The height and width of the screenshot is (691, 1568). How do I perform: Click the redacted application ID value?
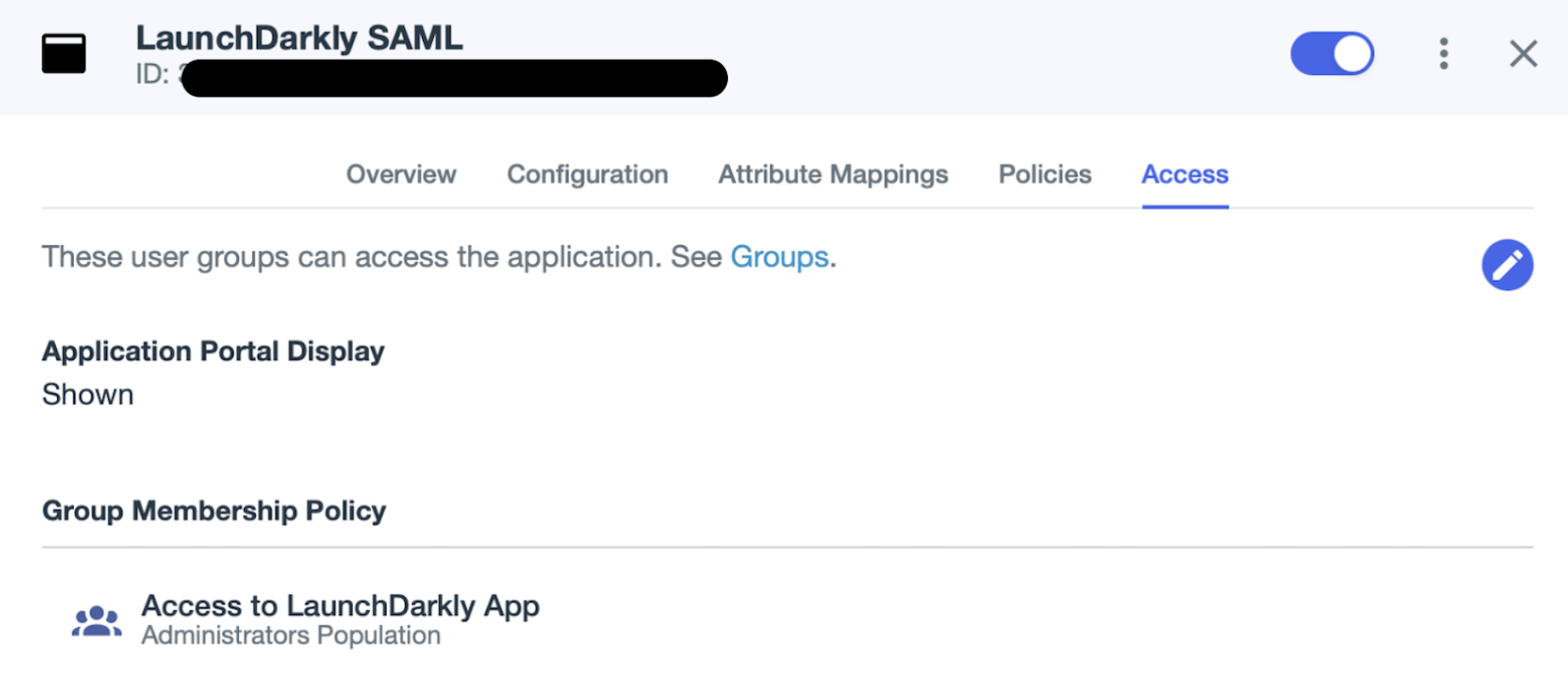453,78
